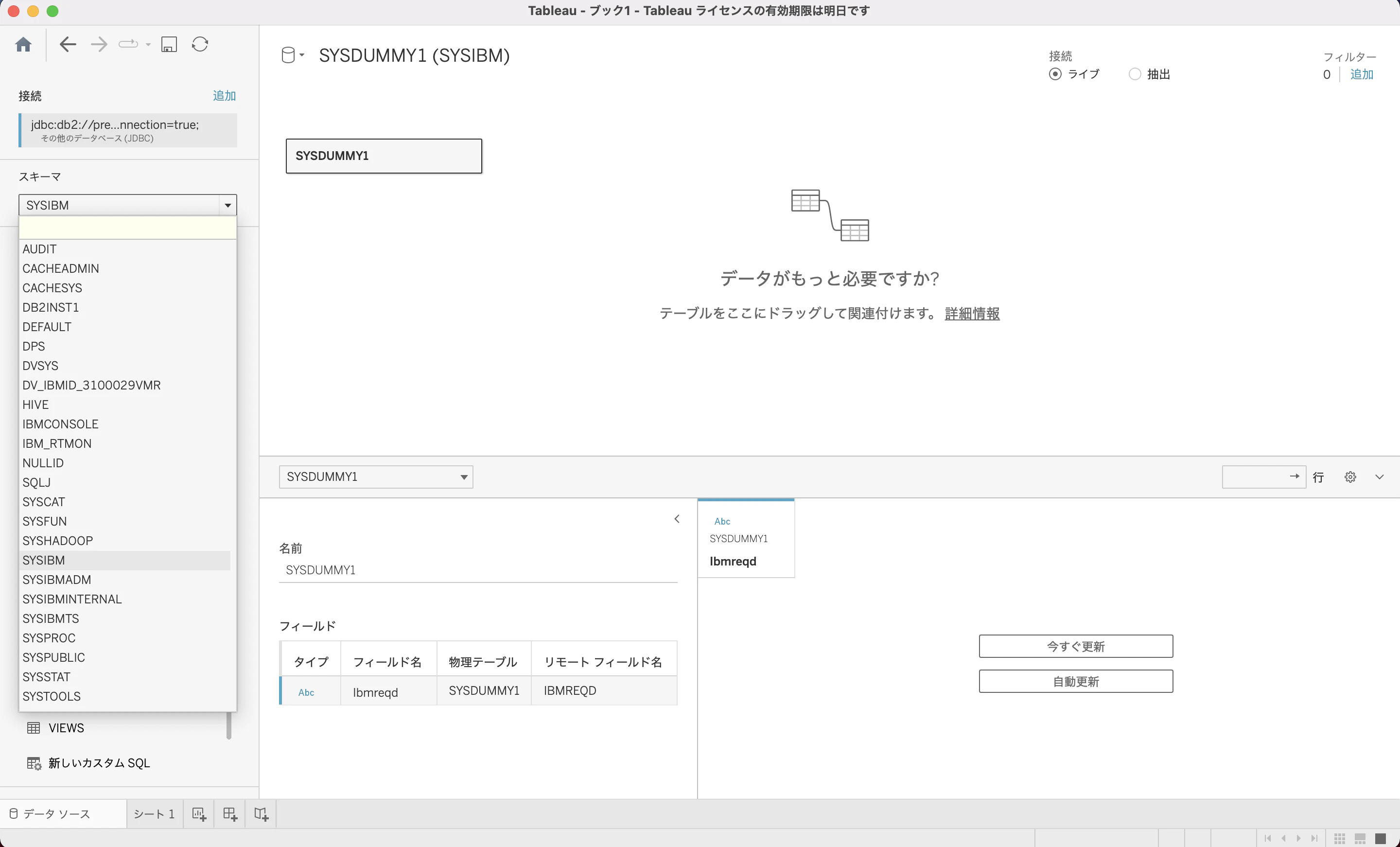This screenshot has height=847, width=1400.
Task: Select the Extract (抽出) connection radio
Action: (1135, 74)
